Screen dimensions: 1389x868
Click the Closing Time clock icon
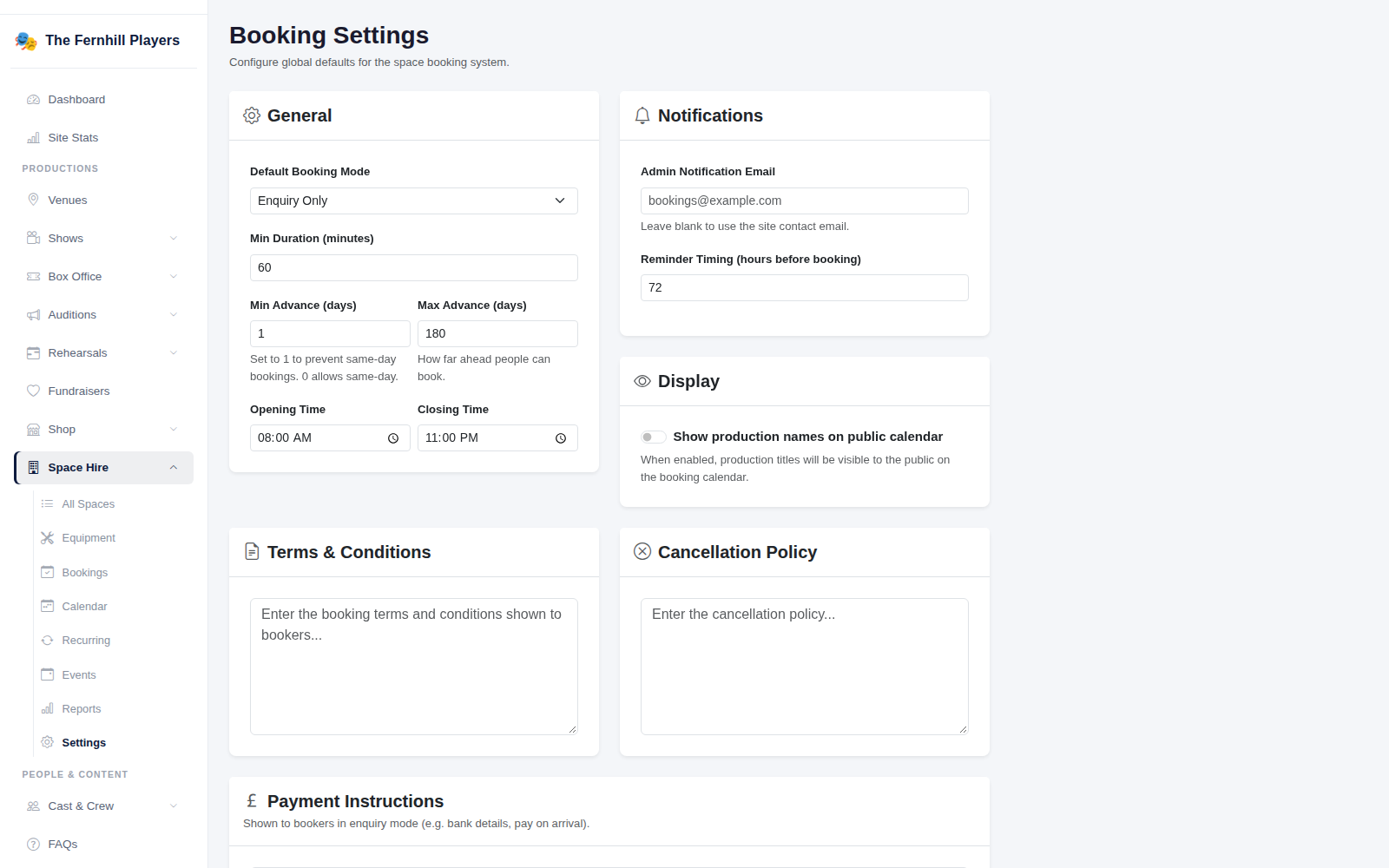[561, 438]
